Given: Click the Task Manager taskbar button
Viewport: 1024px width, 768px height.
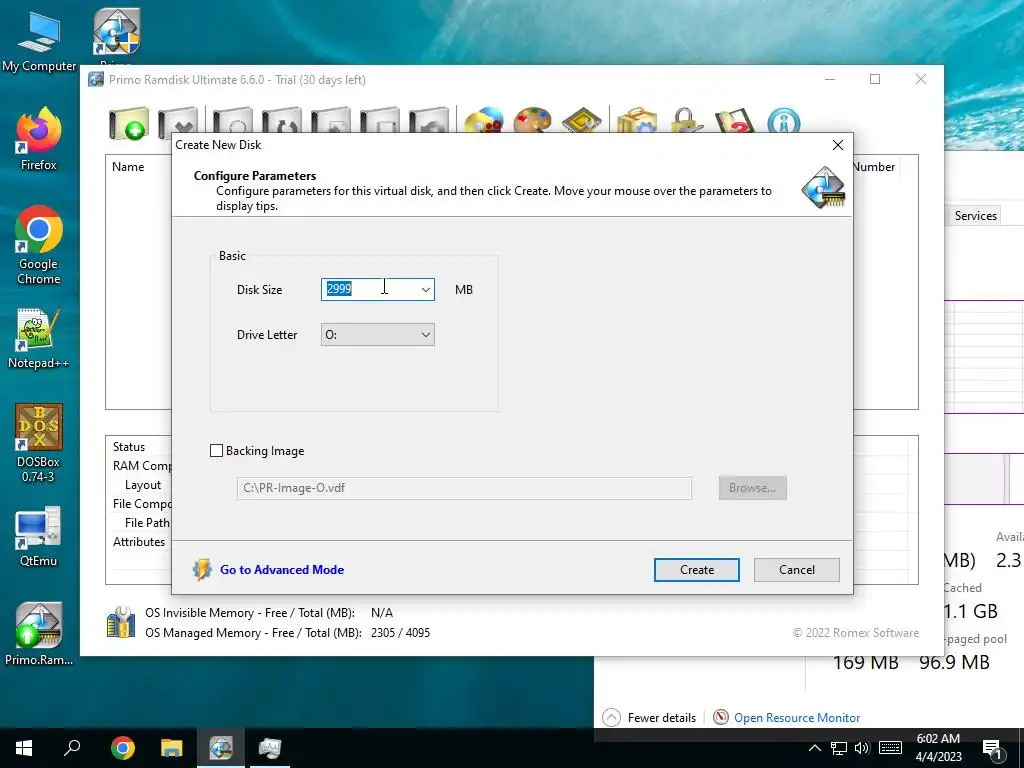Looking at the screenshot, I should [x=270, y=748].
